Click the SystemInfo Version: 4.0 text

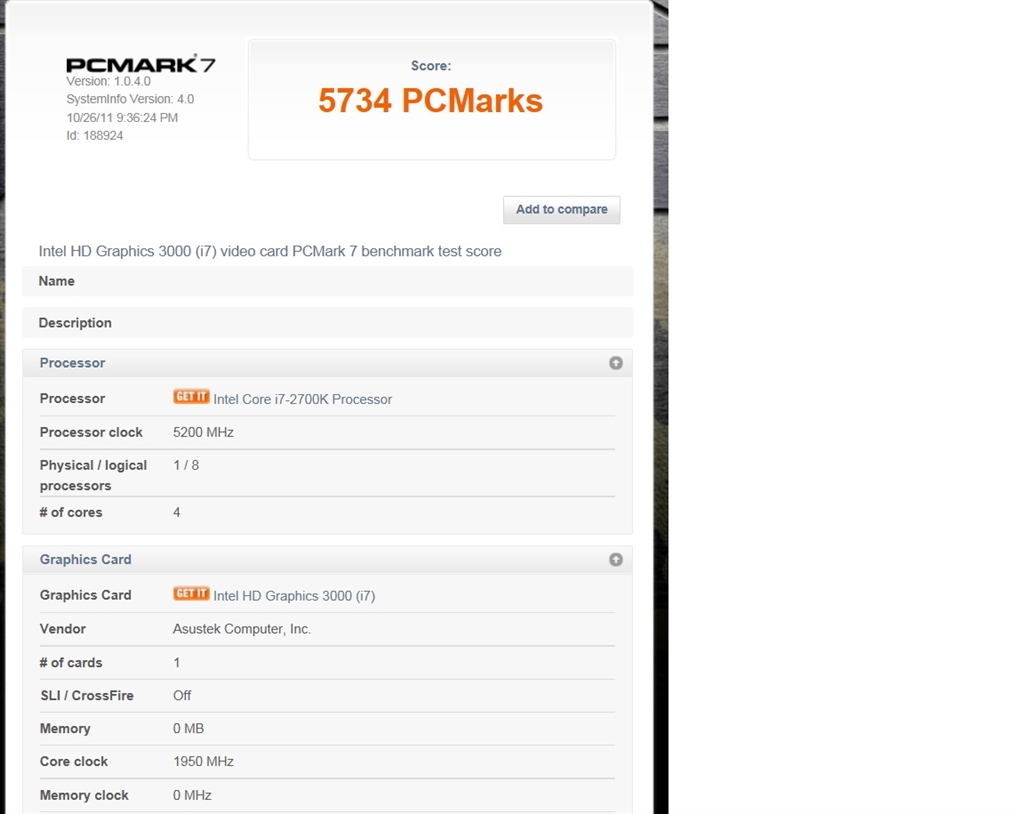pyautogui.click(x=130, y=99)
